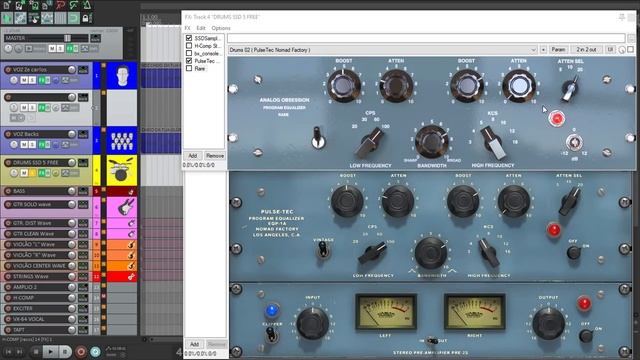Click the STRINGS Wave track icon

point(131,277)
